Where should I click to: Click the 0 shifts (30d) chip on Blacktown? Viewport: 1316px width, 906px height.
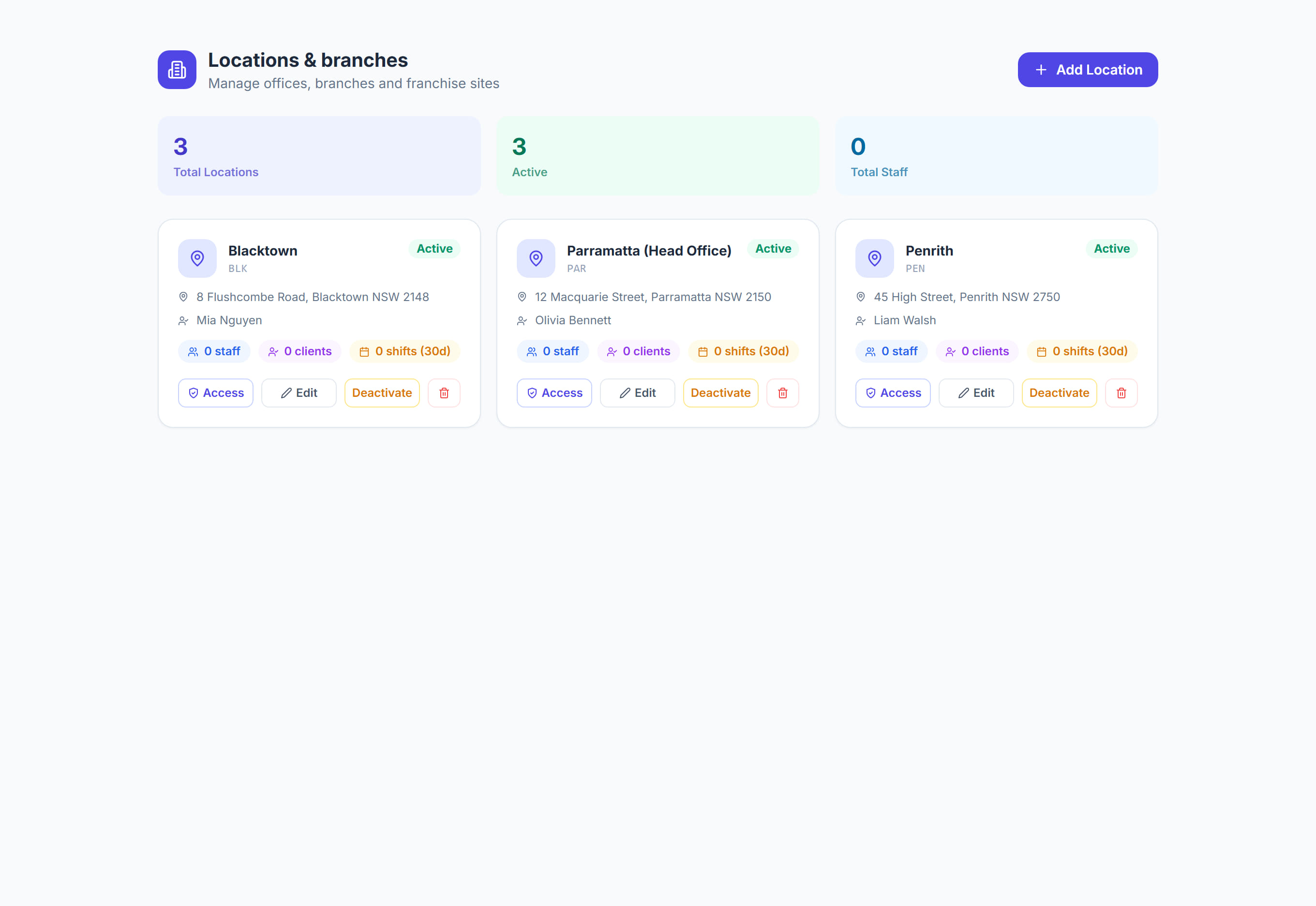tap(404, 351)
